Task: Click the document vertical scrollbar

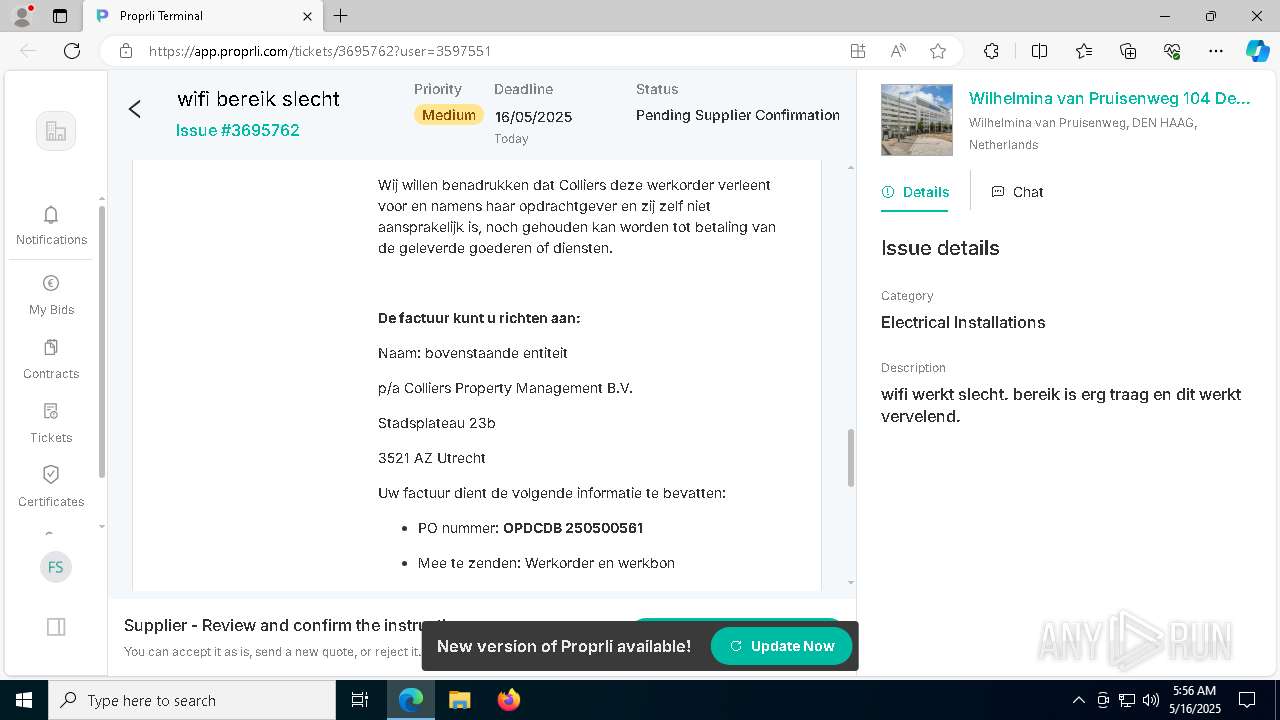Action: (851, 457)
